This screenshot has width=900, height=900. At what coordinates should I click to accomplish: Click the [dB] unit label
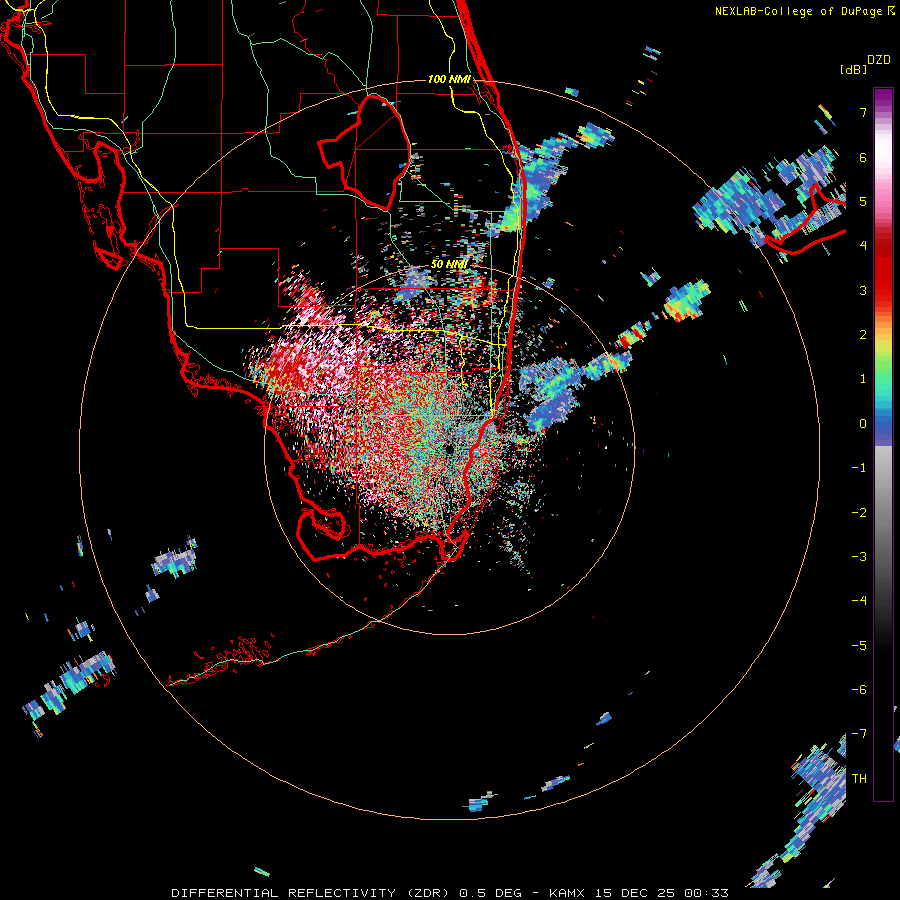pyautogui.click(x=853, y=69)
